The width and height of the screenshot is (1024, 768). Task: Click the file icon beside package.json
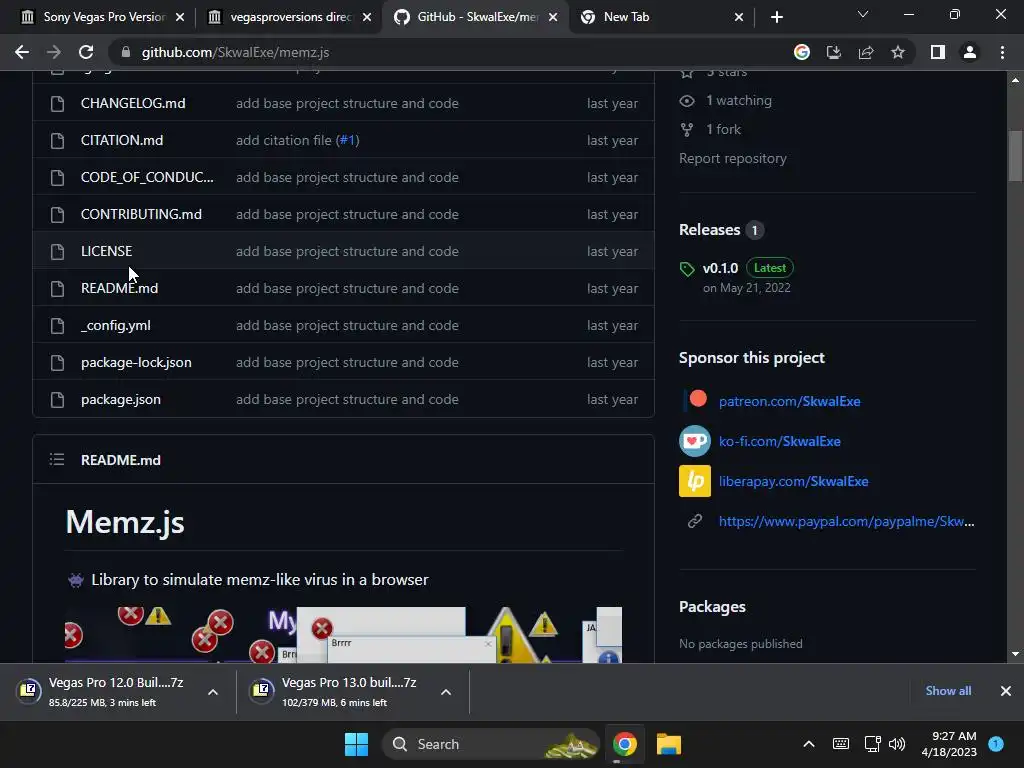coord(57,400)
